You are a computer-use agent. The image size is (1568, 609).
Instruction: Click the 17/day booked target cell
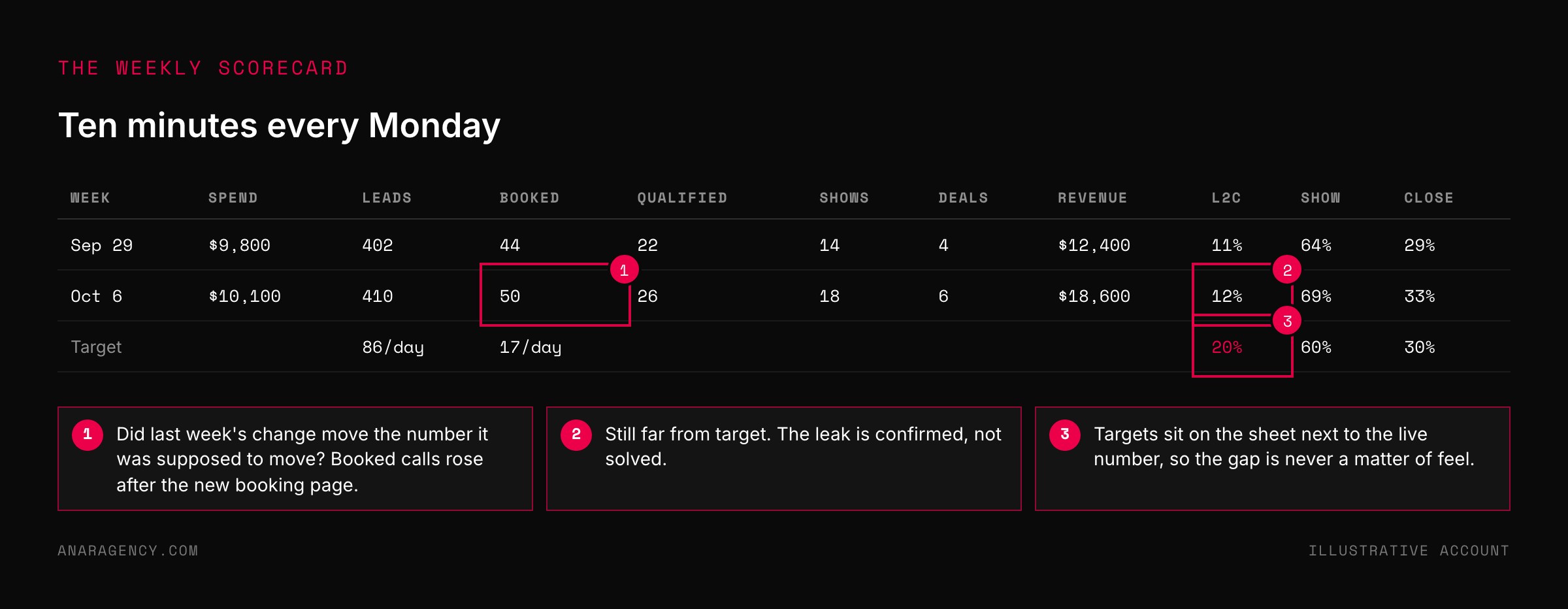(x=531, y=347)
